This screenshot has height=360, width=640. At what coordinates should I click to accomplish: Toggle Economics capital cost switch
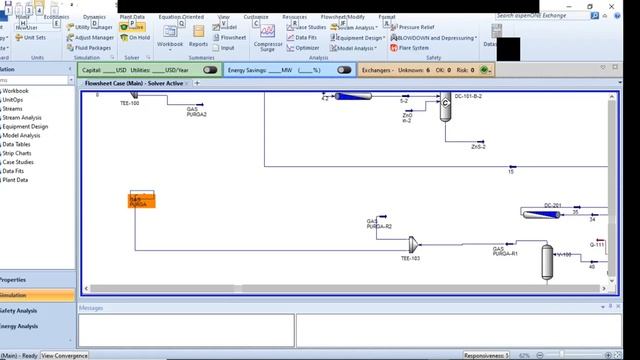tap(210, 70)
